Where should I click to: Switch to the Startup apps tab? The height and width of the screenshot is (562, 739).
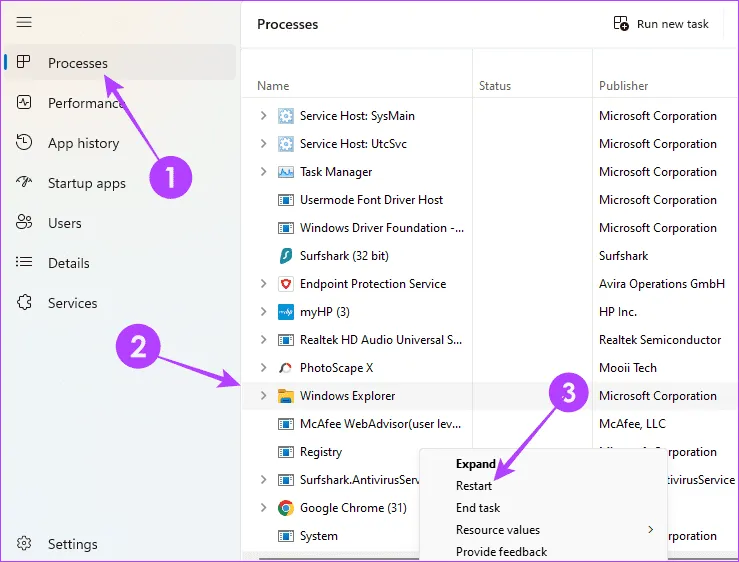click(120, 183)
